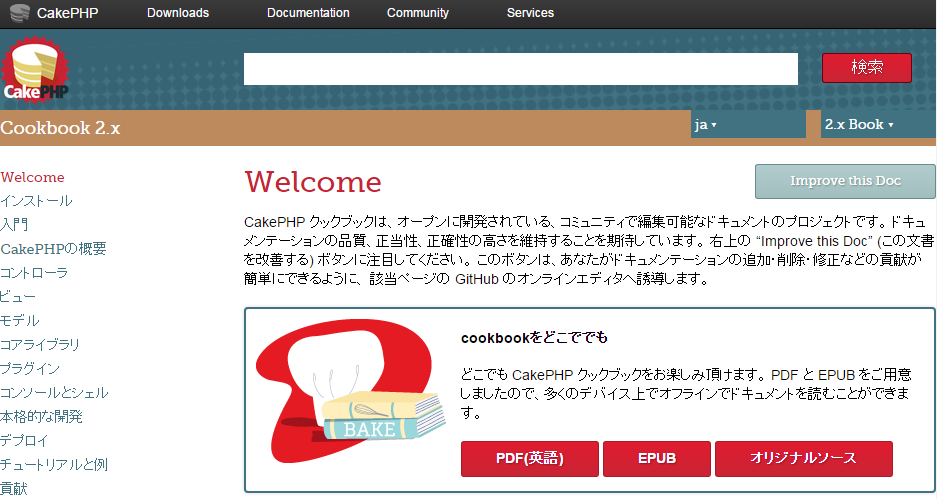
Task: Click the CakePHP cake logo image
Action: [x=35, y=69]
